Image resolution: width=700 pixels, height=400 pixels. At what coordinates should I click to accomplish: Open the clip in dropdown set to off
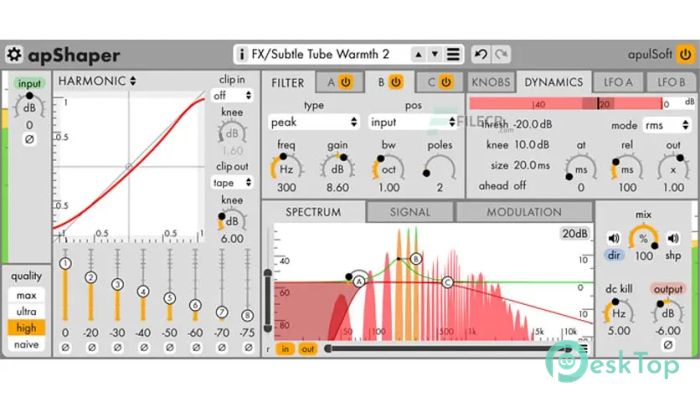click(x=232, y=95)
